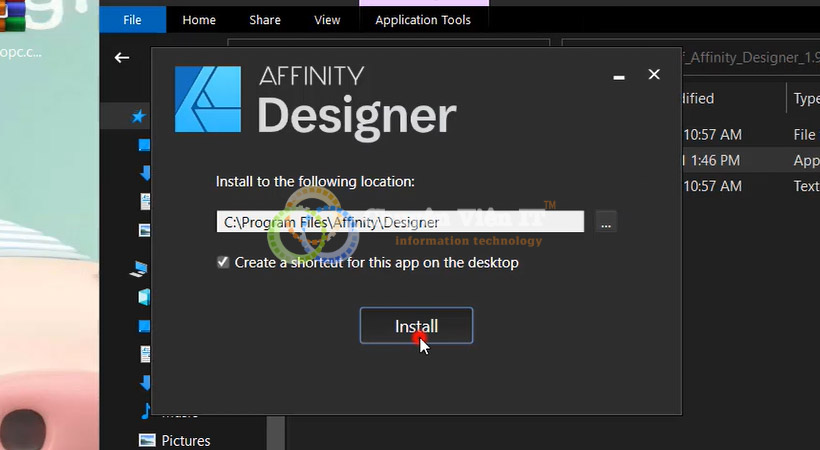Viewport: 820px width, 450px height.
Task: Sort files by the Type column header
Action: 805,98
